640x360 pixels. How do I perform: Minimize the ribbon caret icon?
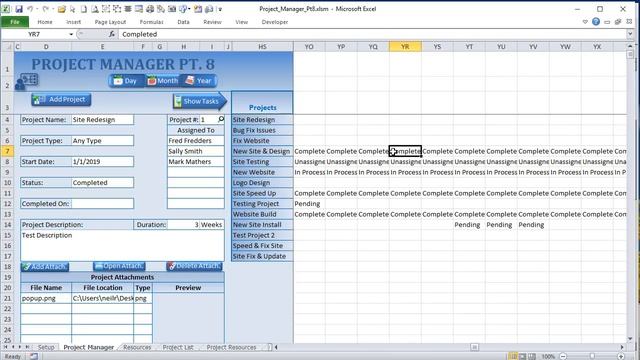[x=585, y=22]
